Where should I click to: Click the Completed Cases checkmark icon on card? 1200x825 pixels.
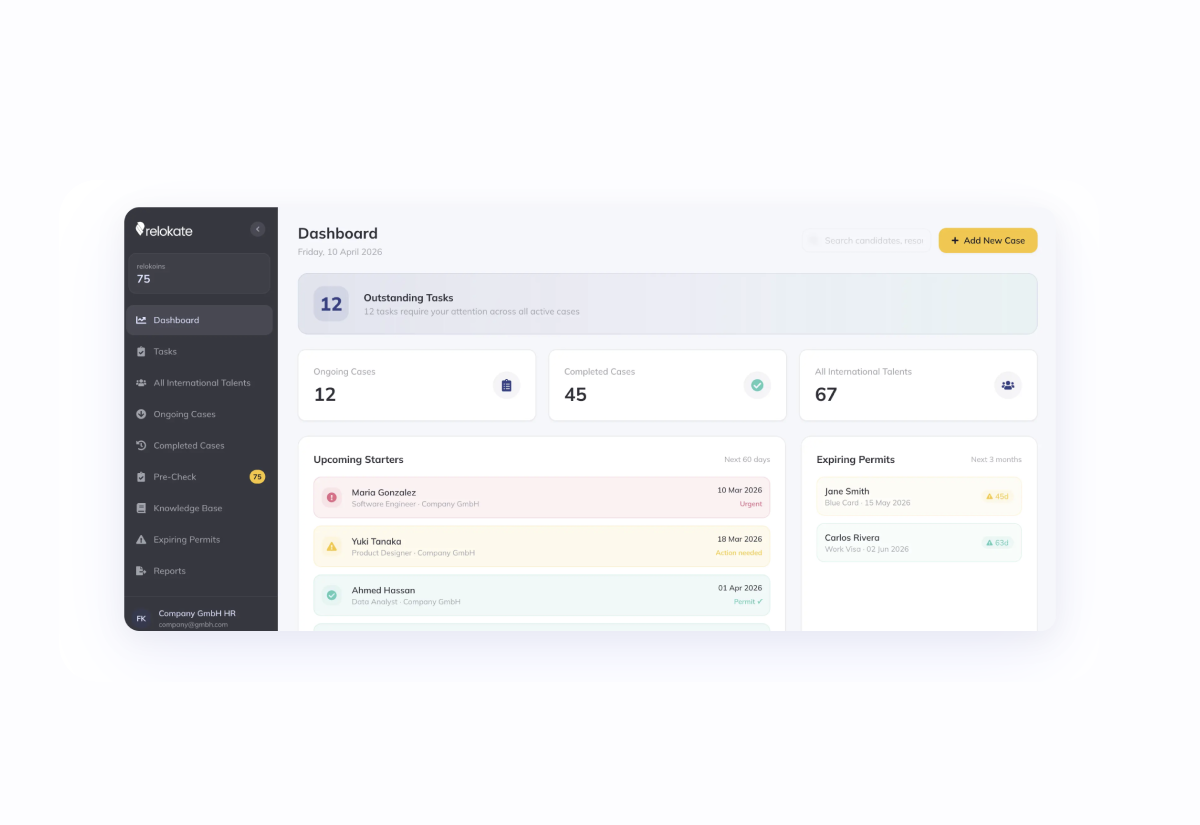click(x=757, y=385)
